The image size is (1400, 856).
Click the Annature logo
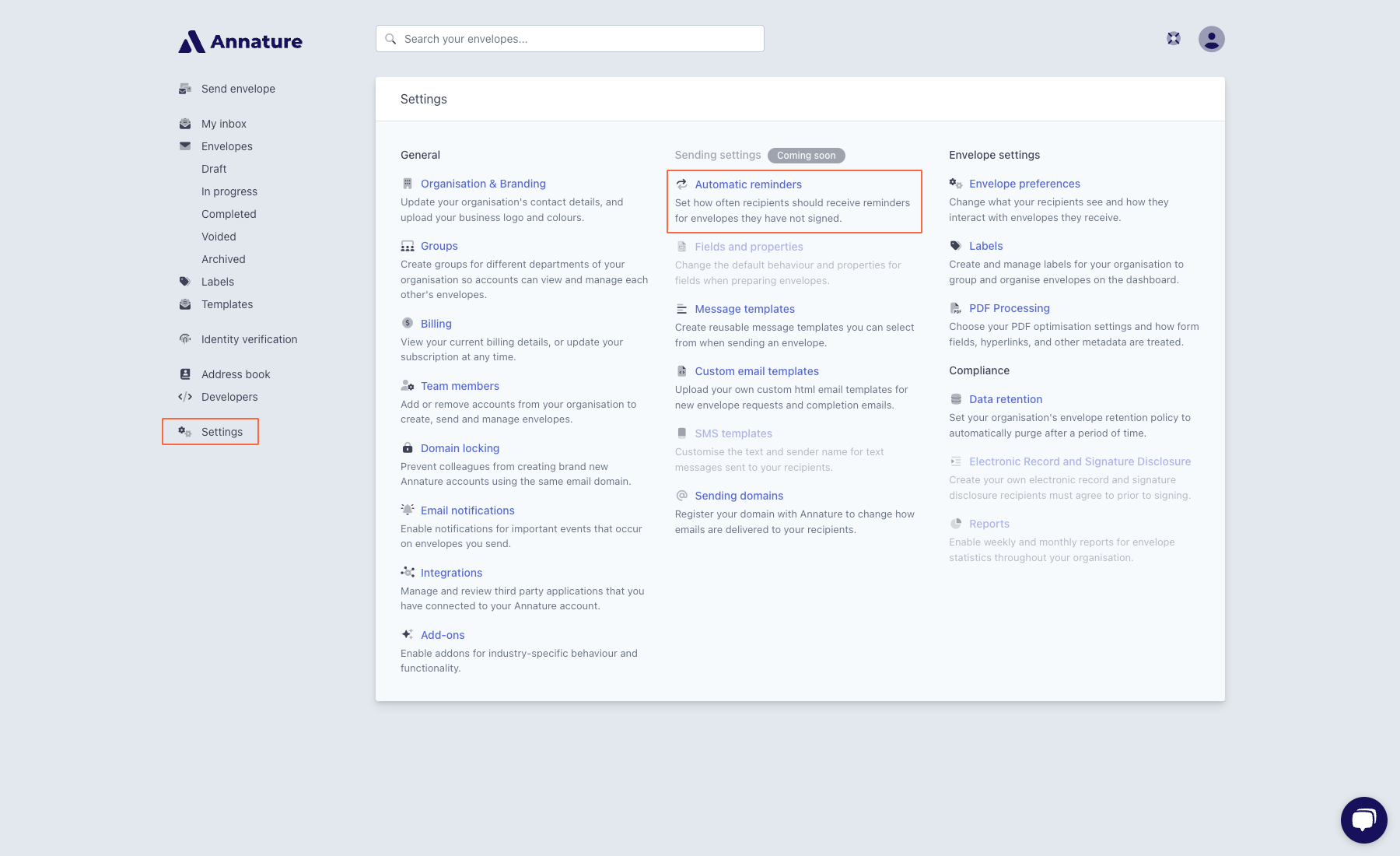click(240, 41)
